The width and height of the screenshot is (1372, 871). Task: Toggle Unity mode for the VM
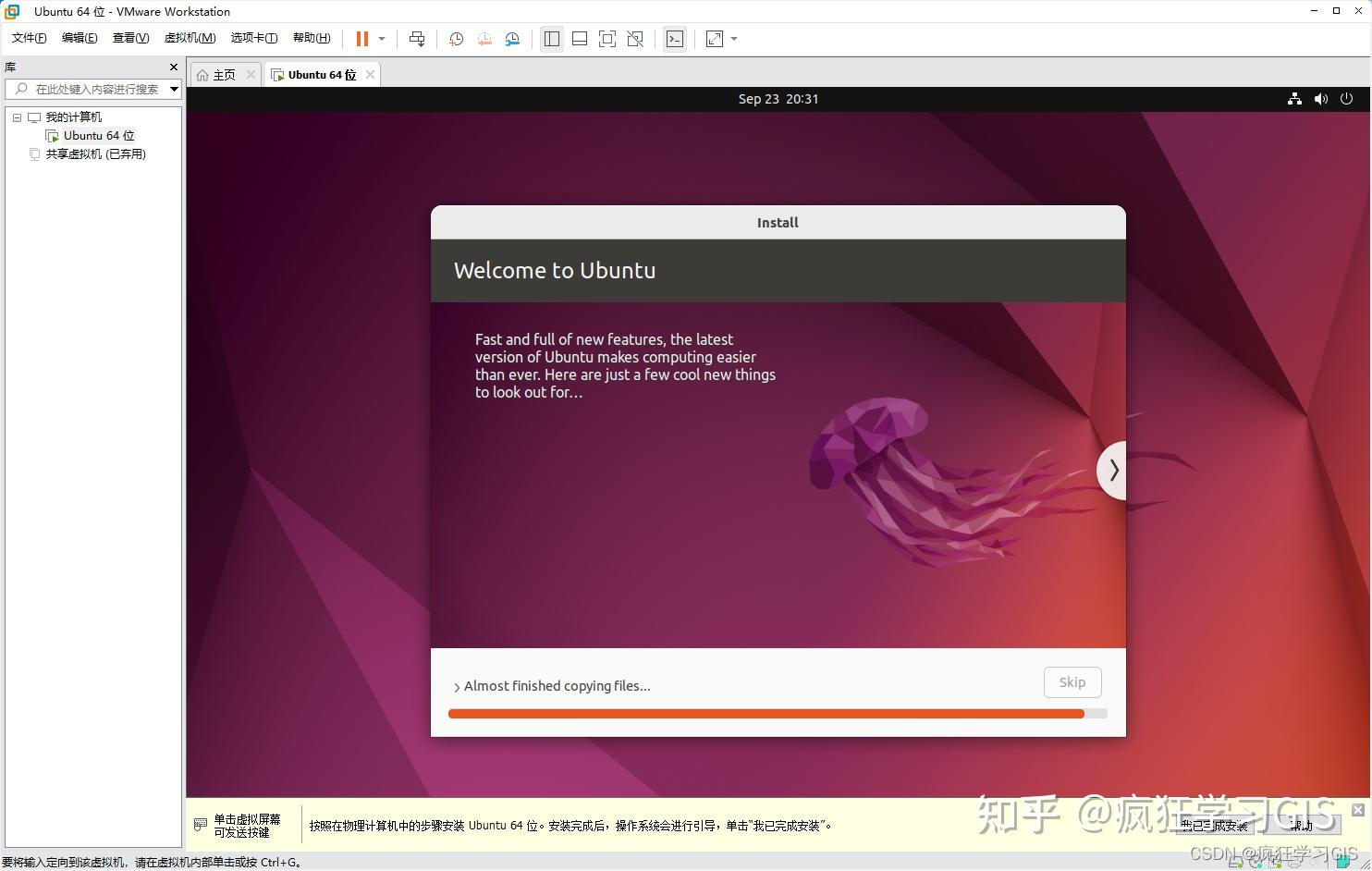634,39
